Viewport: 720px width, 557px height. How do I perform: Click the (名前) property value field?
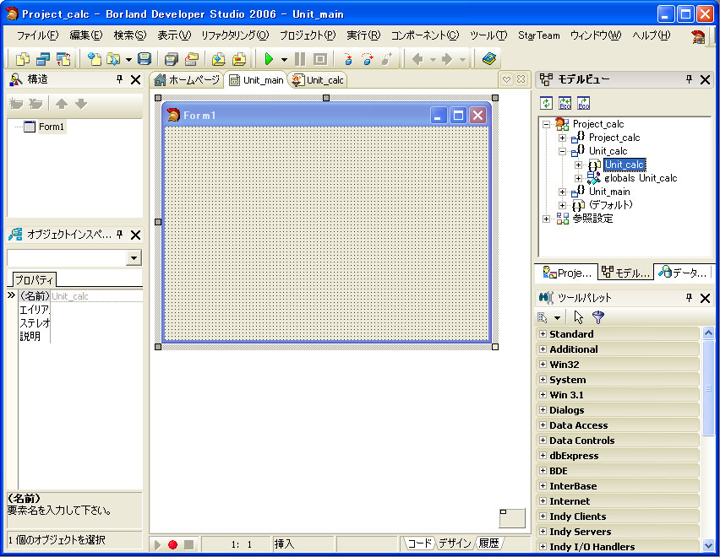point(95,296)
